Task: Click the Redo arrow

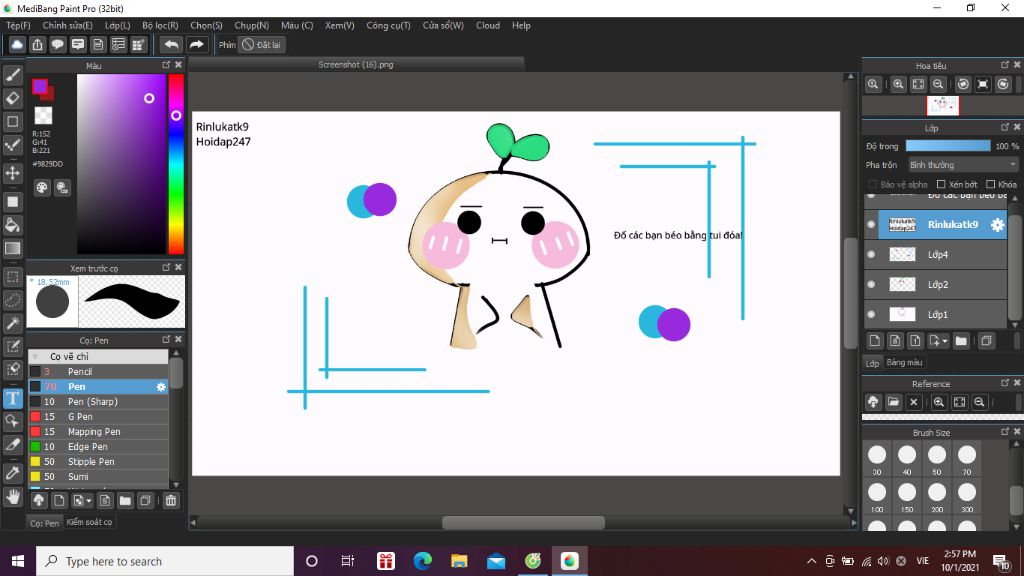Action: (196, 44)
